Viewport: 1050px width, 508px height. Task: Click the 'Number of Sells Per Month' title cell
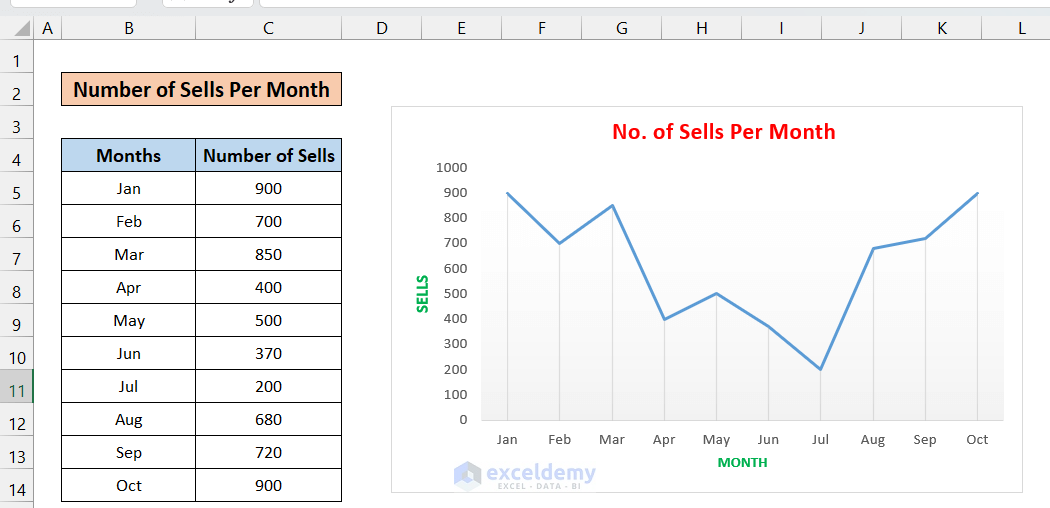coord(201,89)
